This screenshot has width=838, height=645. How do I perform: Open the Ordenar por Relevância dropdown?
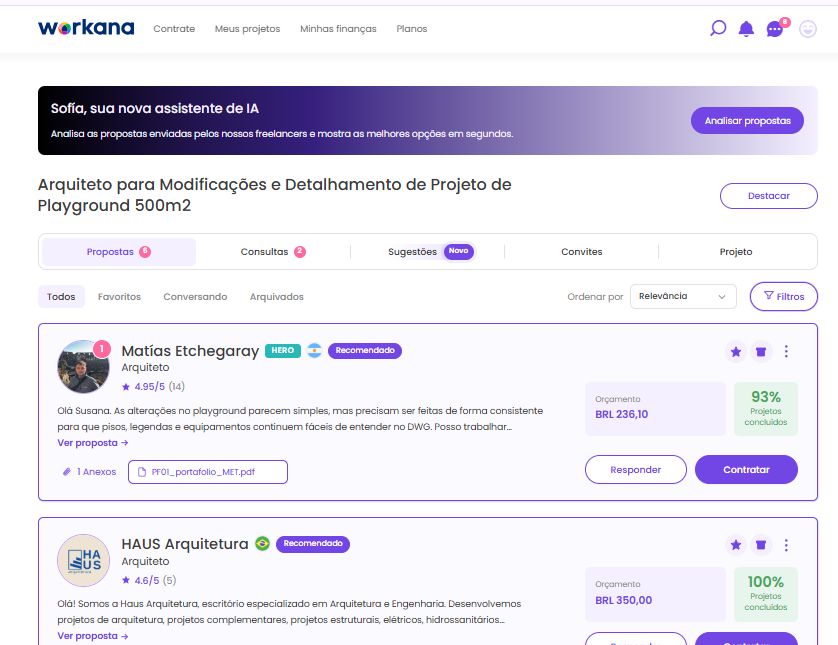coord(683,297)
